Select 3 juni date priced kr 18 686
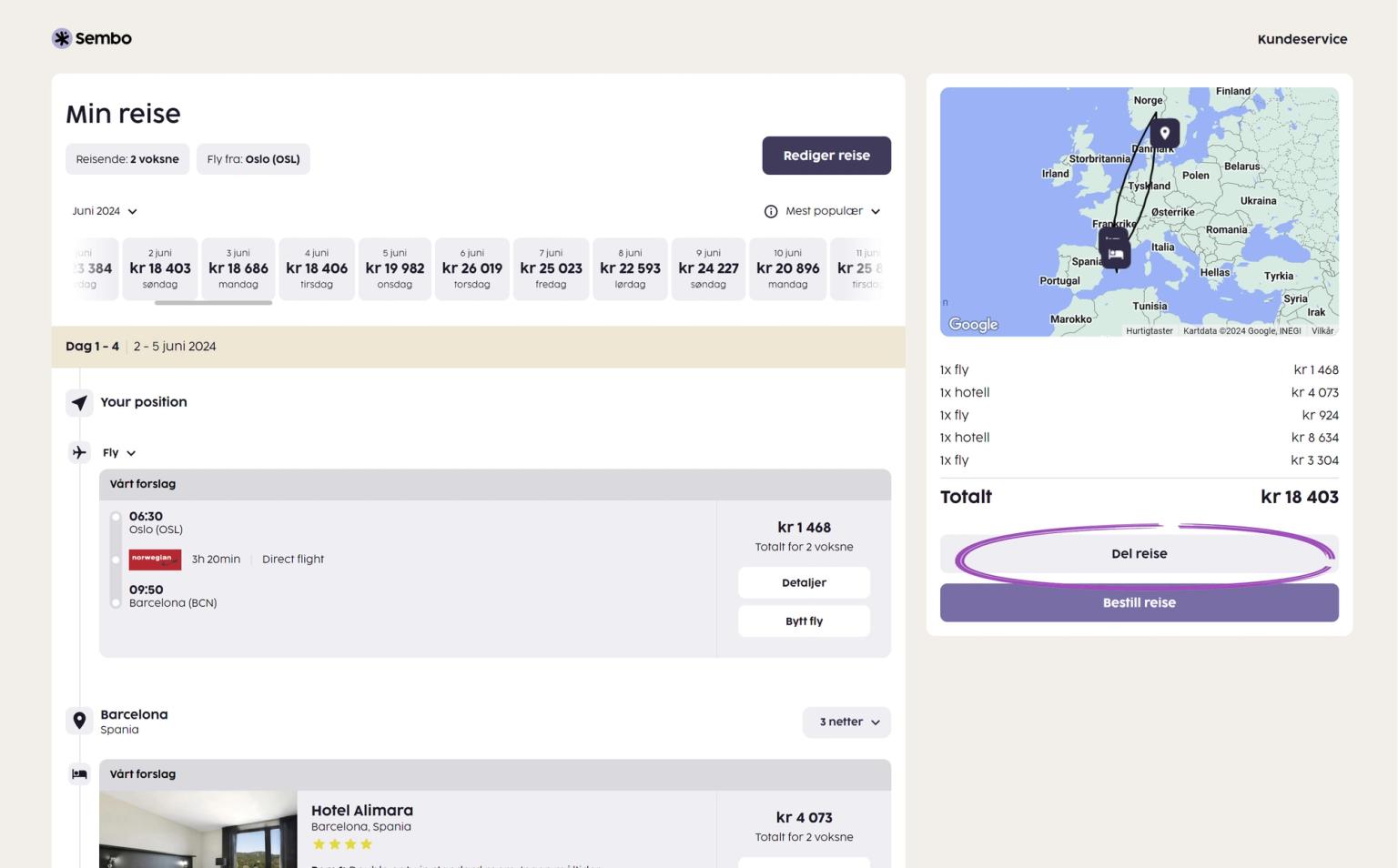The height and width of the screenshot is (868, 1398). coord(238,268)
